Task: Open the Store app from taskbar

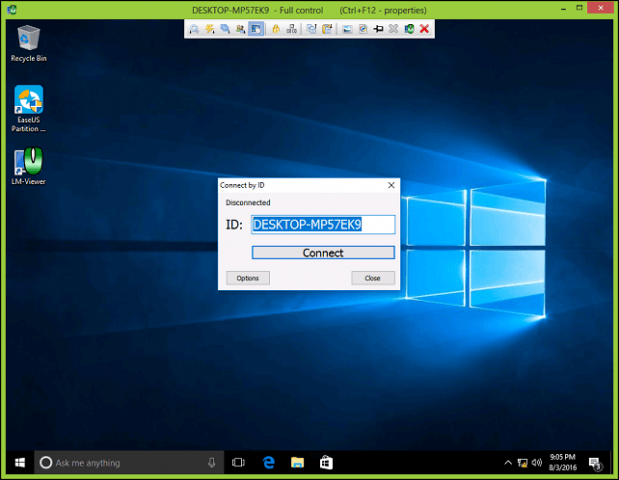Action: pos(326,463)
